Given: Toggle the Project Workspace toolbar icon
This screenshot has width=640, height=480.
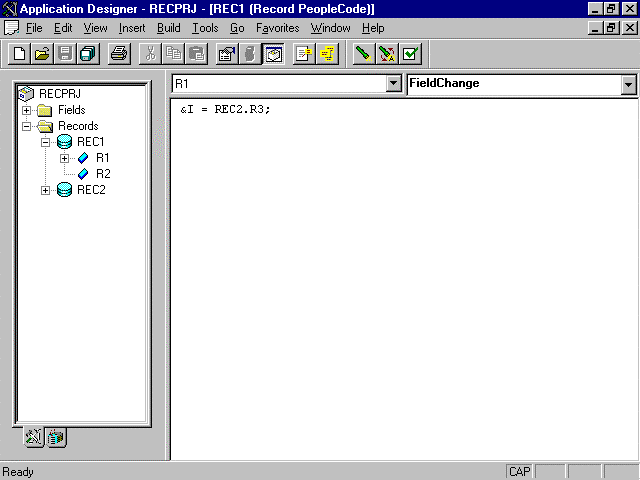Looking at the screenshot, I should point(273,53).
